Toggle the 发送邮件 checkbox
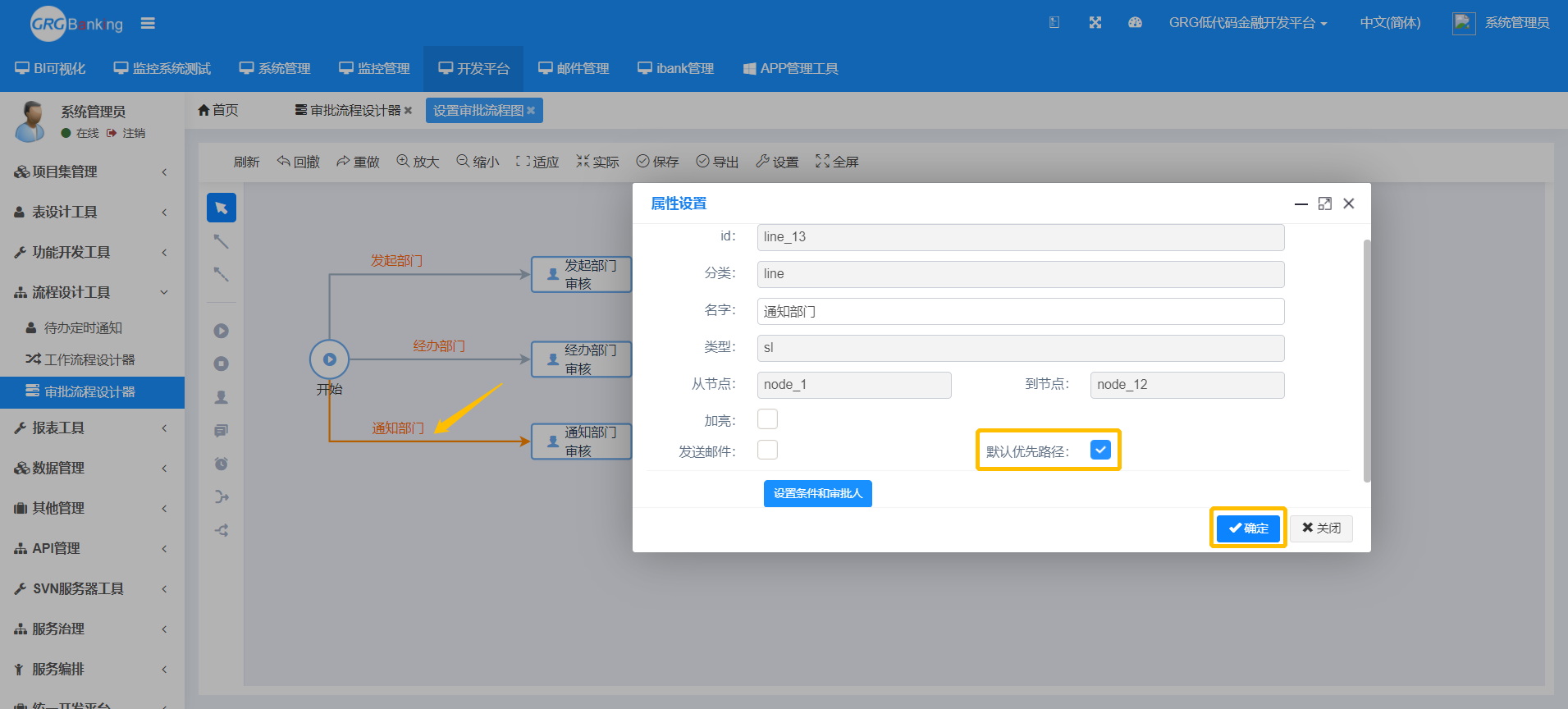Image resolution: width=1568 pixels, height=709 pixels. pyautogui.click(x=767, y=450)
